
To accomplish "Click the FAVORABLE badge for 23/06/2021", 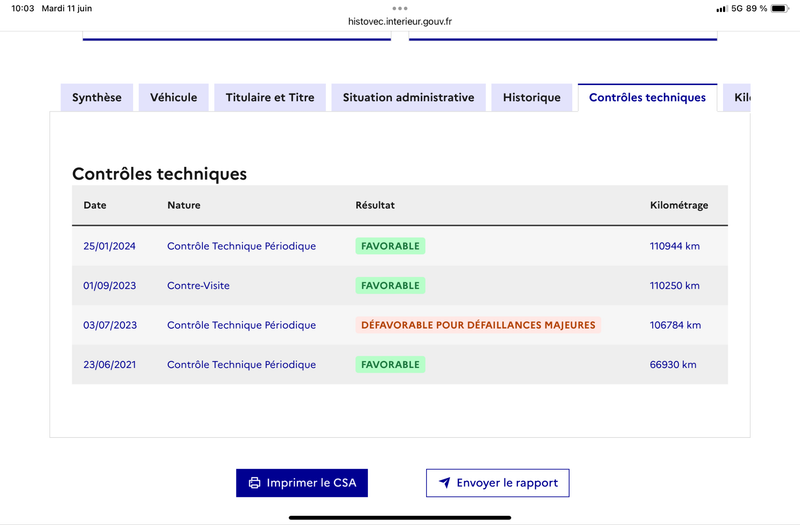I will click(x=390, y=365).
